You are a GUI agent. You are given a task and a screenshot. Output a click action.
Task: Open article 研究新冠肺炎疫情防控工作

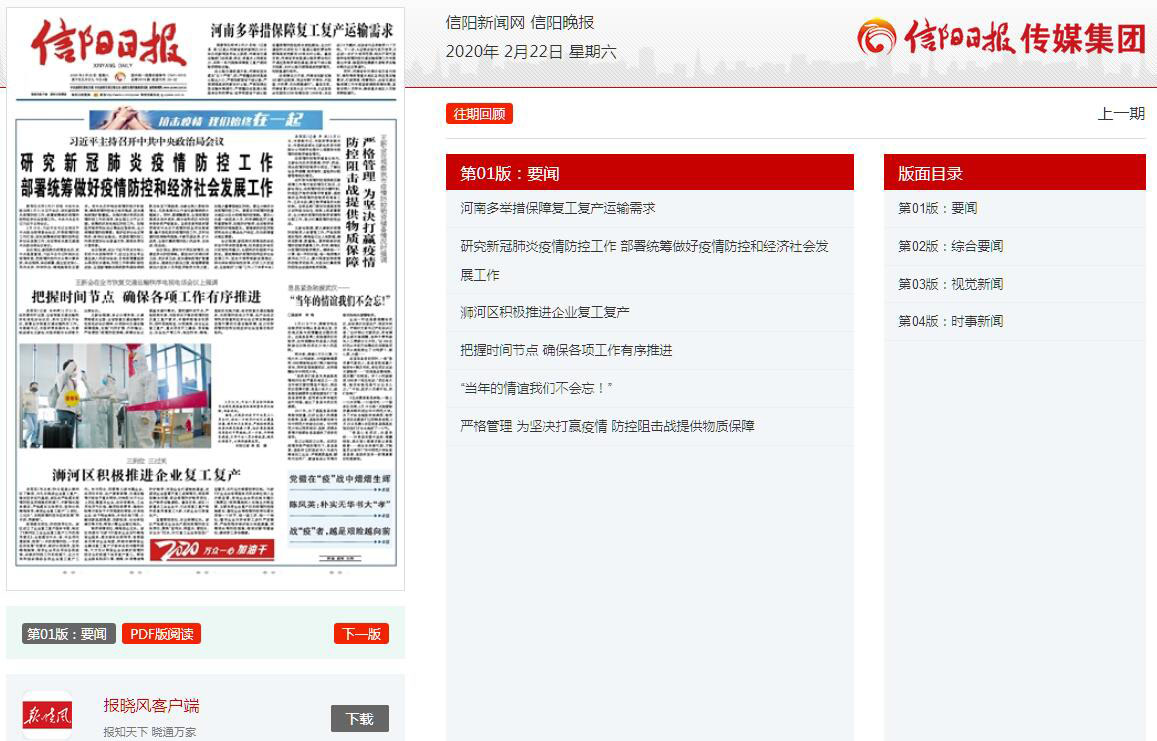tap(644, 246)
